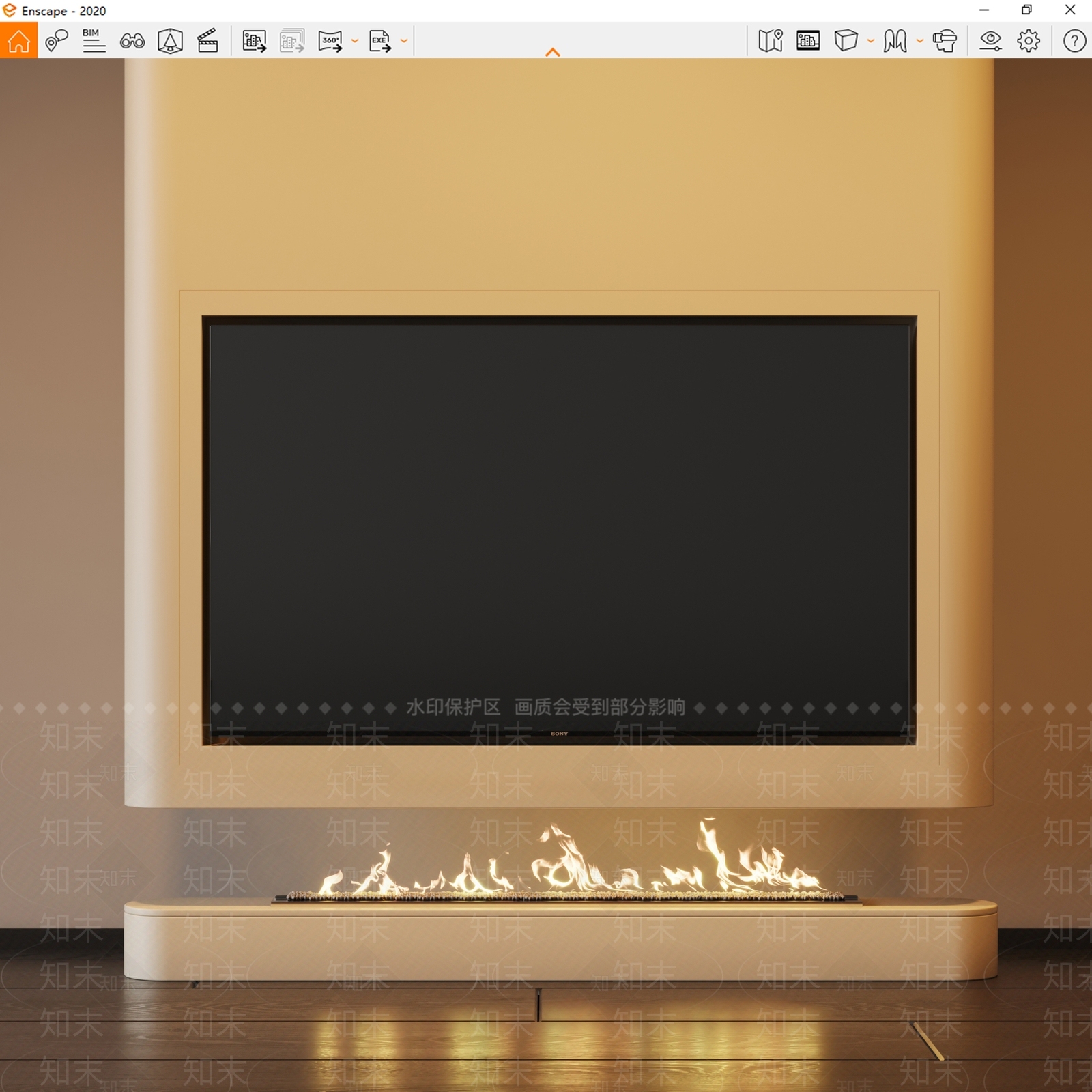
Task: Minimize the Enscape window
Action: (x=984, y=10)
